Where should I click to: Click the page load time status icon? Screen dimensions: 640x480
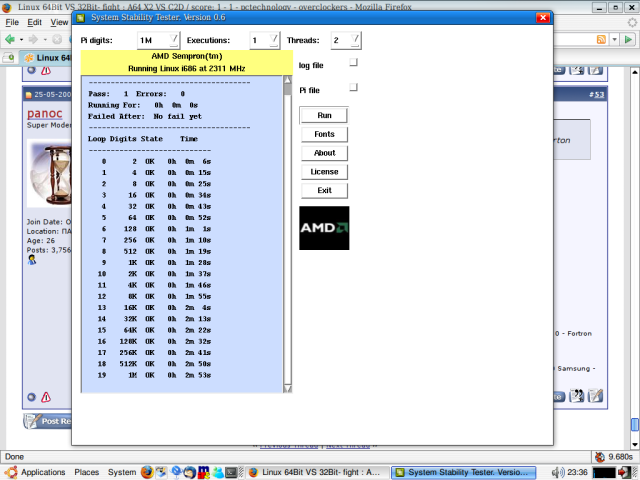click(600, 457)
